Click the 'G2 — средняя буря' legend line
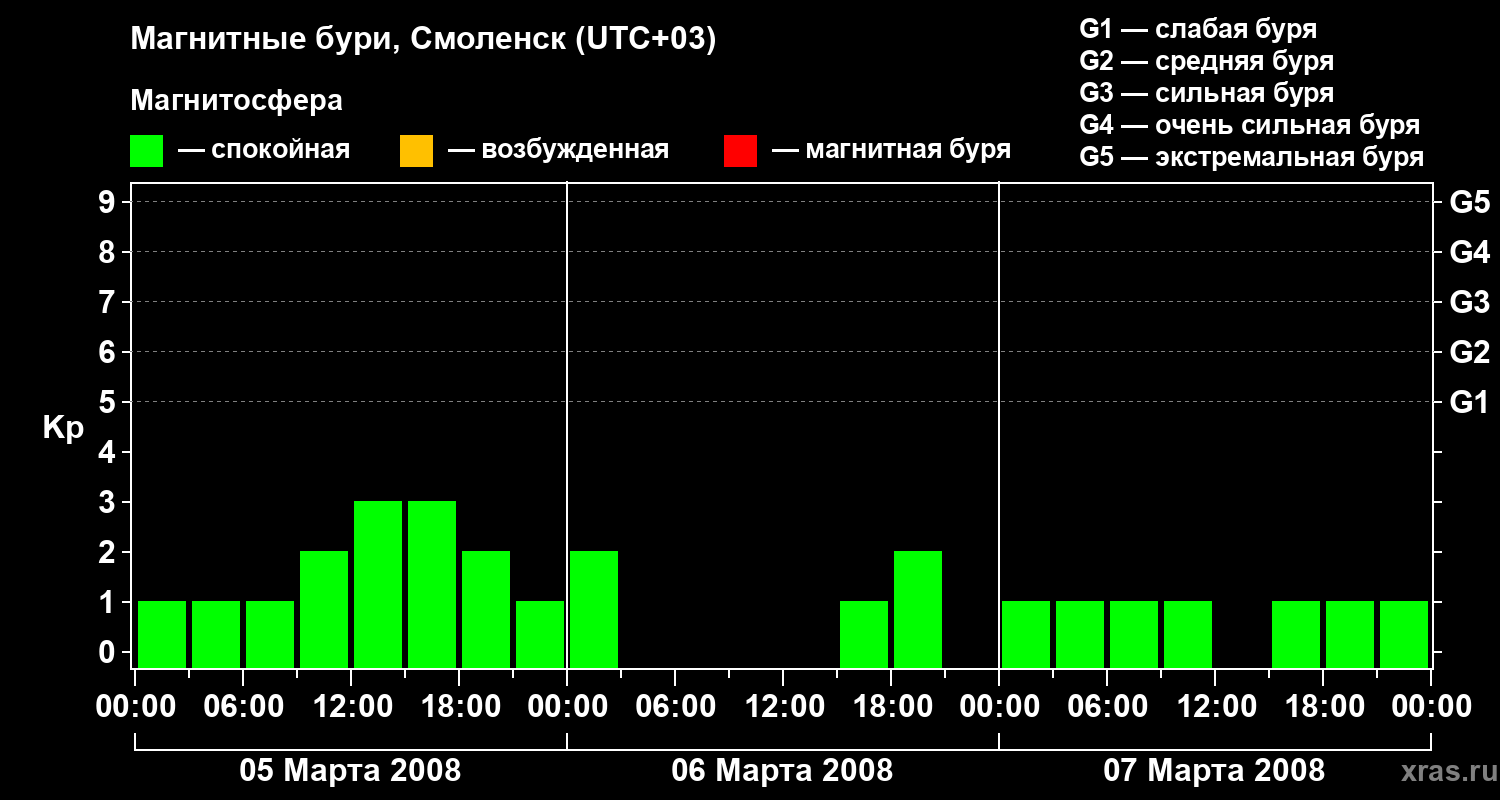Image resolution: width=1500 pixels, height=800 pixels. coord(1206,61)
